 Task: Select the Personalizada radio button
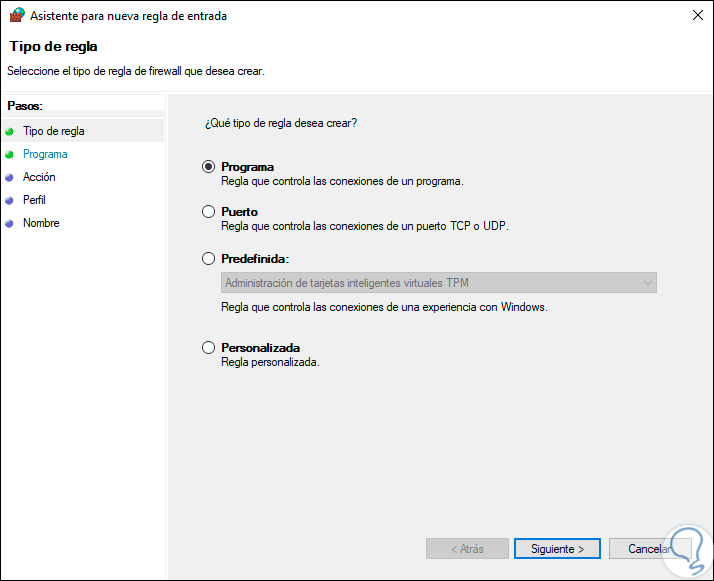click(x=208, y=348)
